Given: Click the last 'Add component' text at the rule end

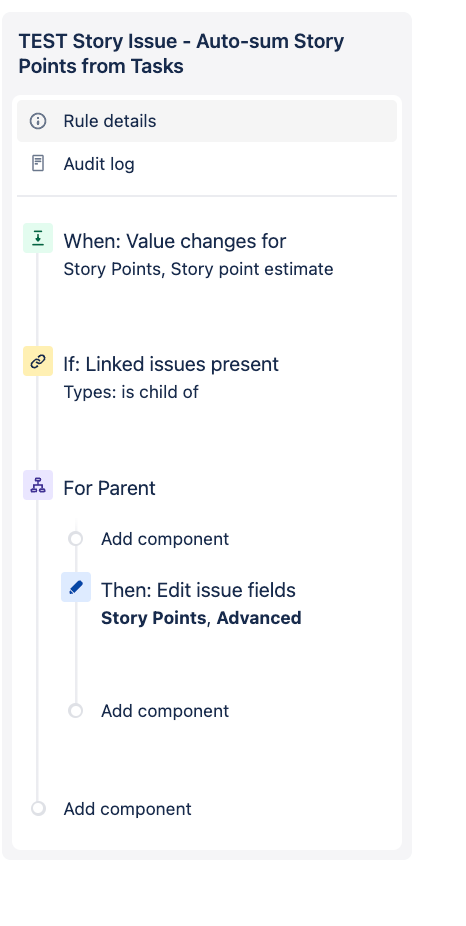Looking at the screenshot, I should (x=128, y=809).
